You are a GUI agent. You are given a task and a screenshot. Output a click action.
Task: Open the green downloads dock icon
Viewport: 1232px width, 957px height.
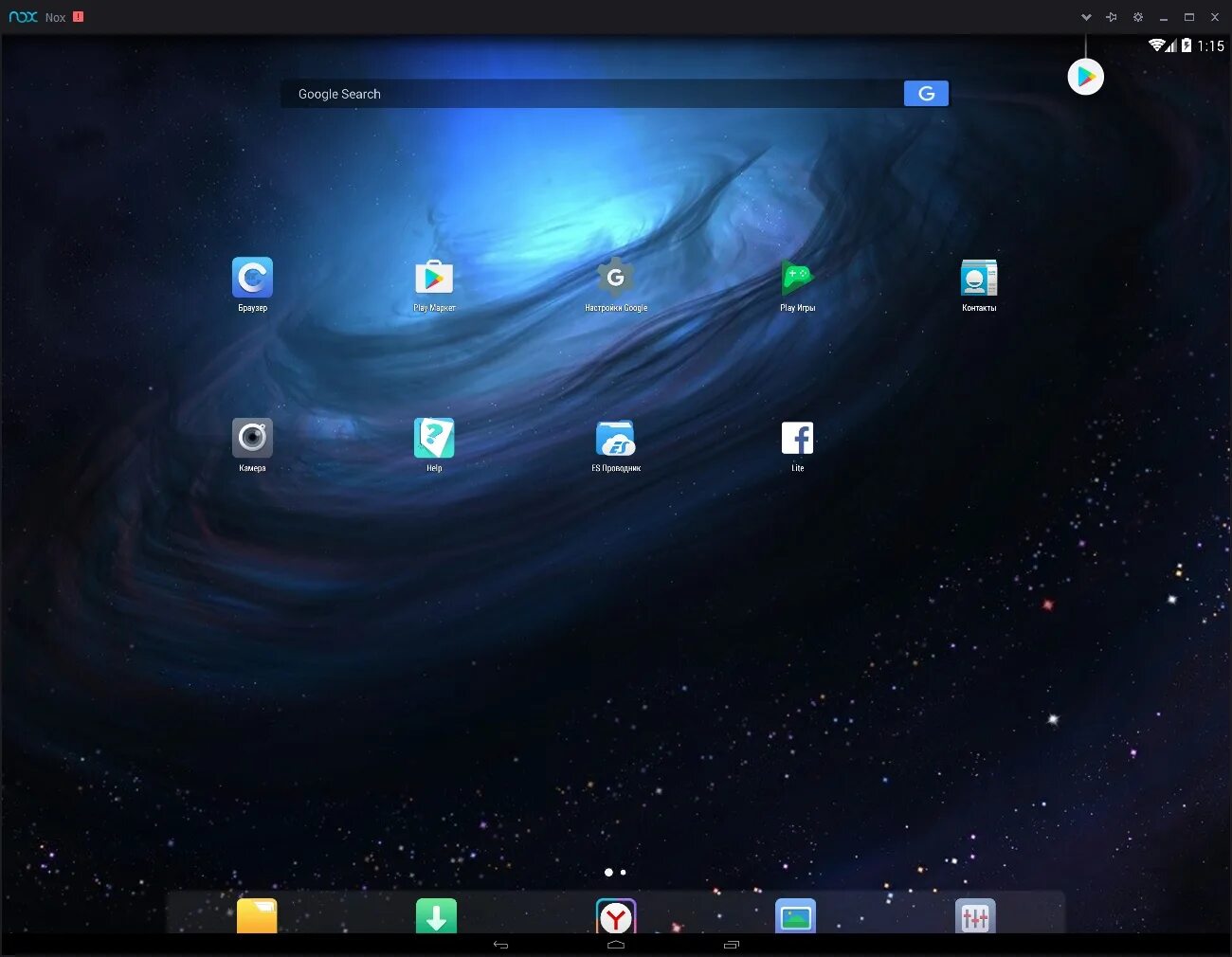[436, 915]
